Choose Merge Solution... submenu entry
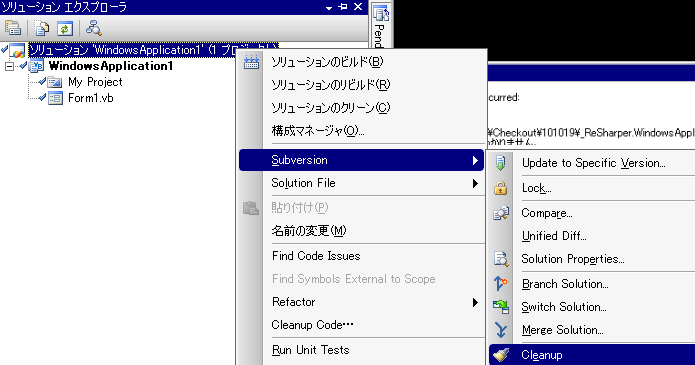 592,330
